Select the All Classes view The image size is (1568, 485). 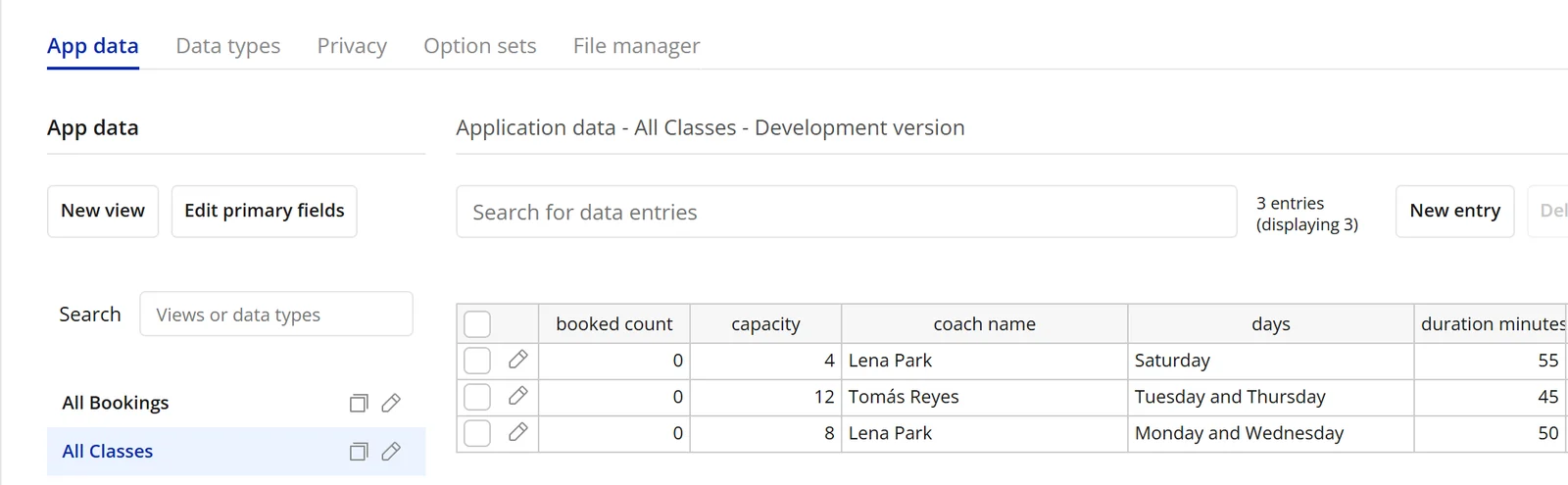point(236,452)
